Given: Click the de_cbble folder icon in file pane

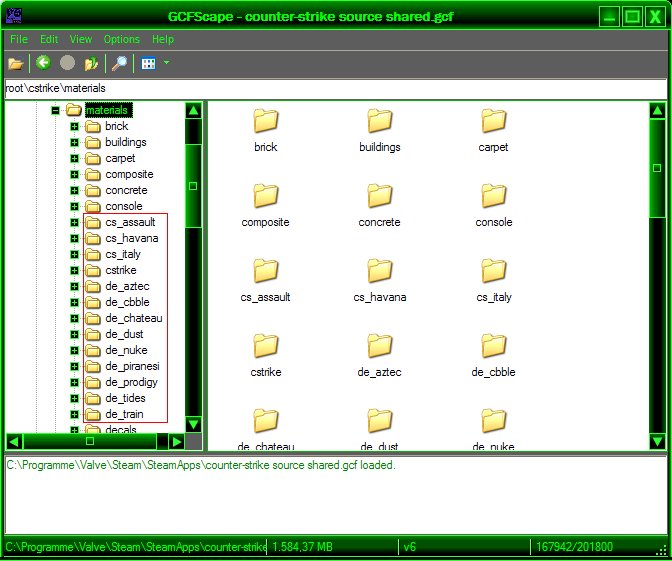Looking at the screenshot, I should coord(494,345).
